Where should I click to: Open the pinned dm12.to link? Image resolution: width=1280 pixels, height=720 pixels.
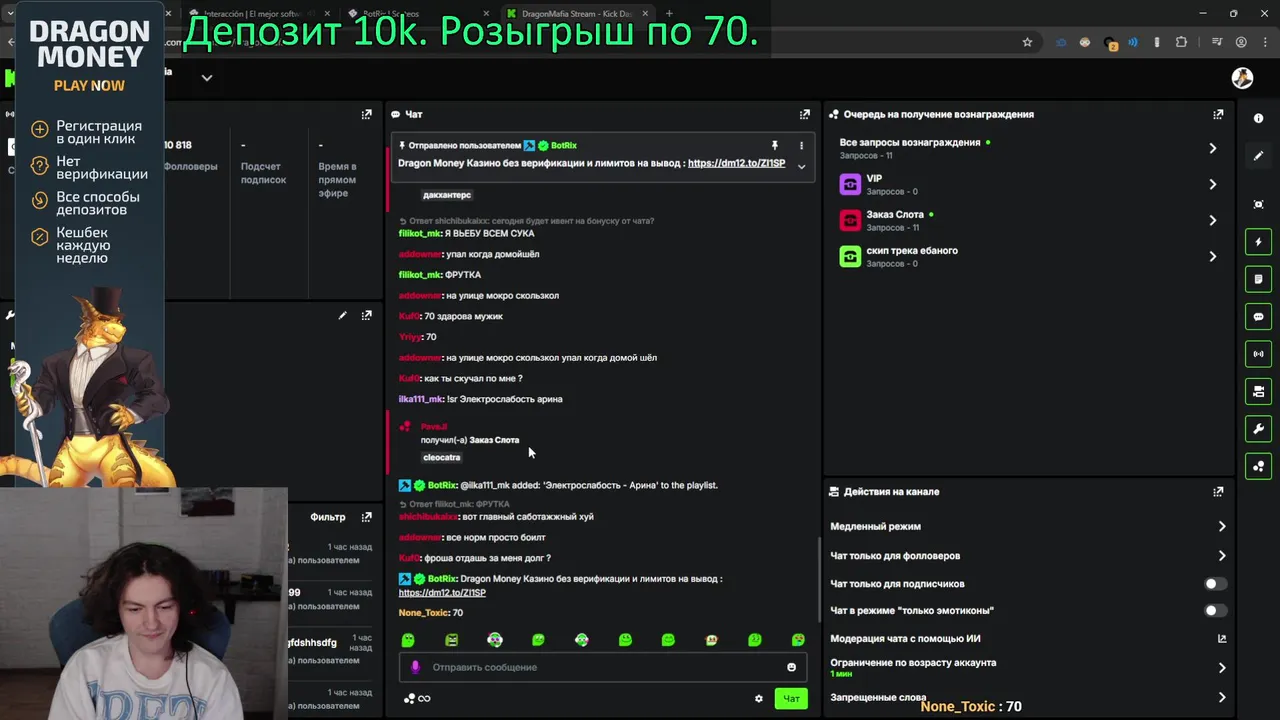[736, 163]
